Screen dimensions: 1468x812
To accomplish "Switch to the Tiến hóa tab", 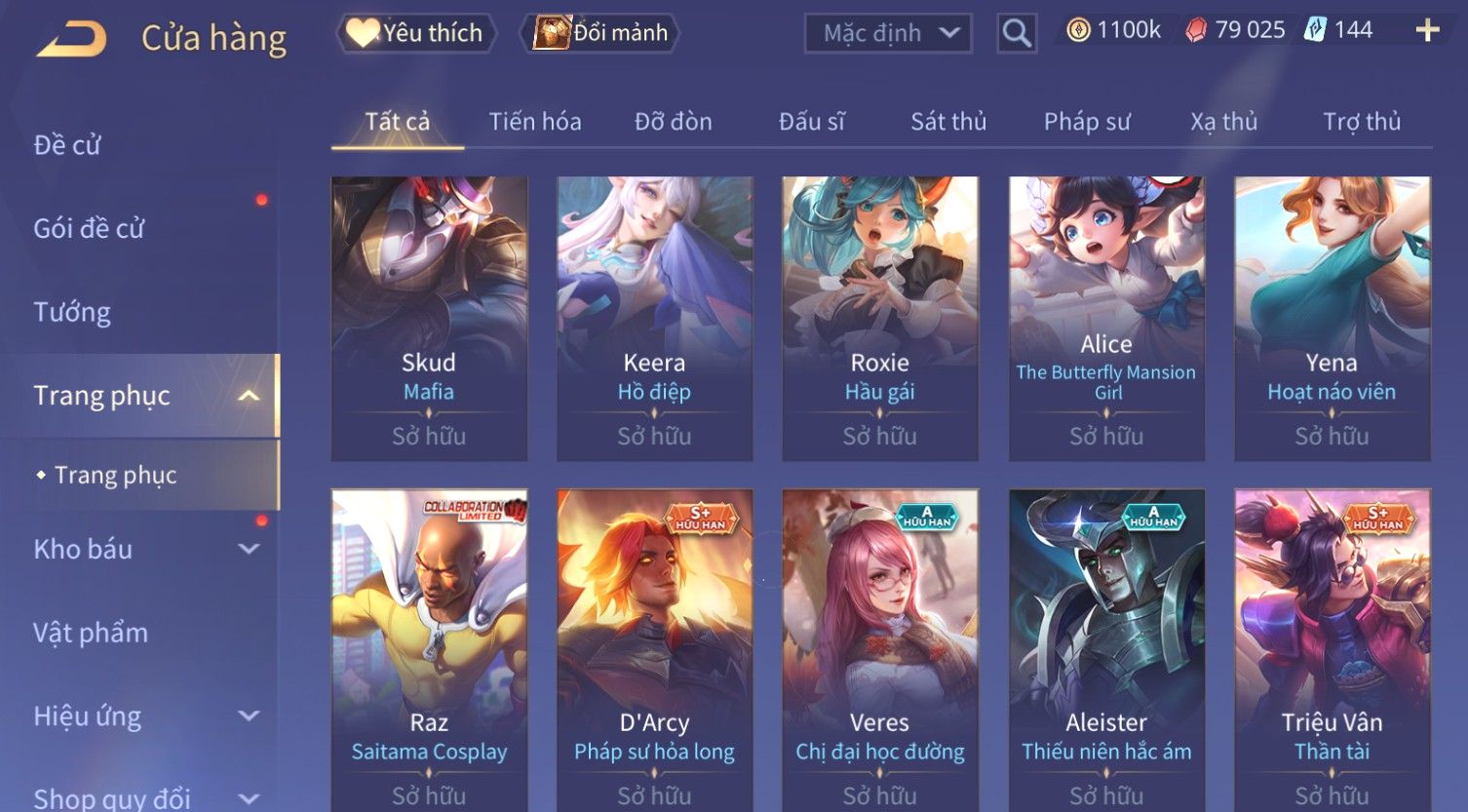I will pyautogui.click(x=535, y=122).
